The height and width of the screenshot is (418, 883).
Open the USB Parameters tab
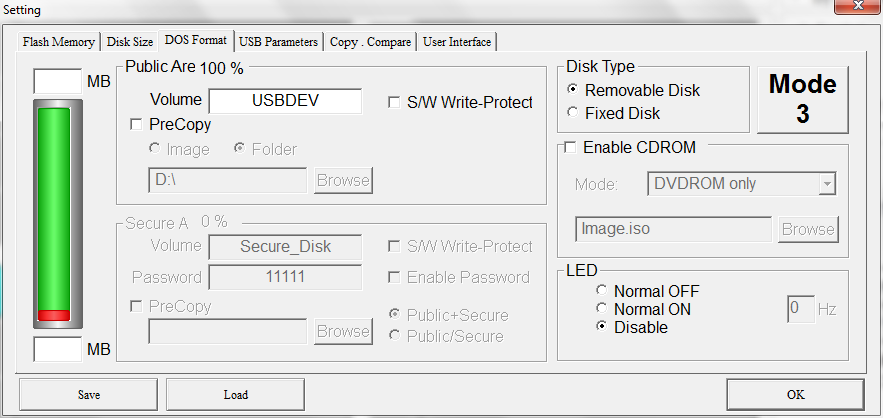279,42
